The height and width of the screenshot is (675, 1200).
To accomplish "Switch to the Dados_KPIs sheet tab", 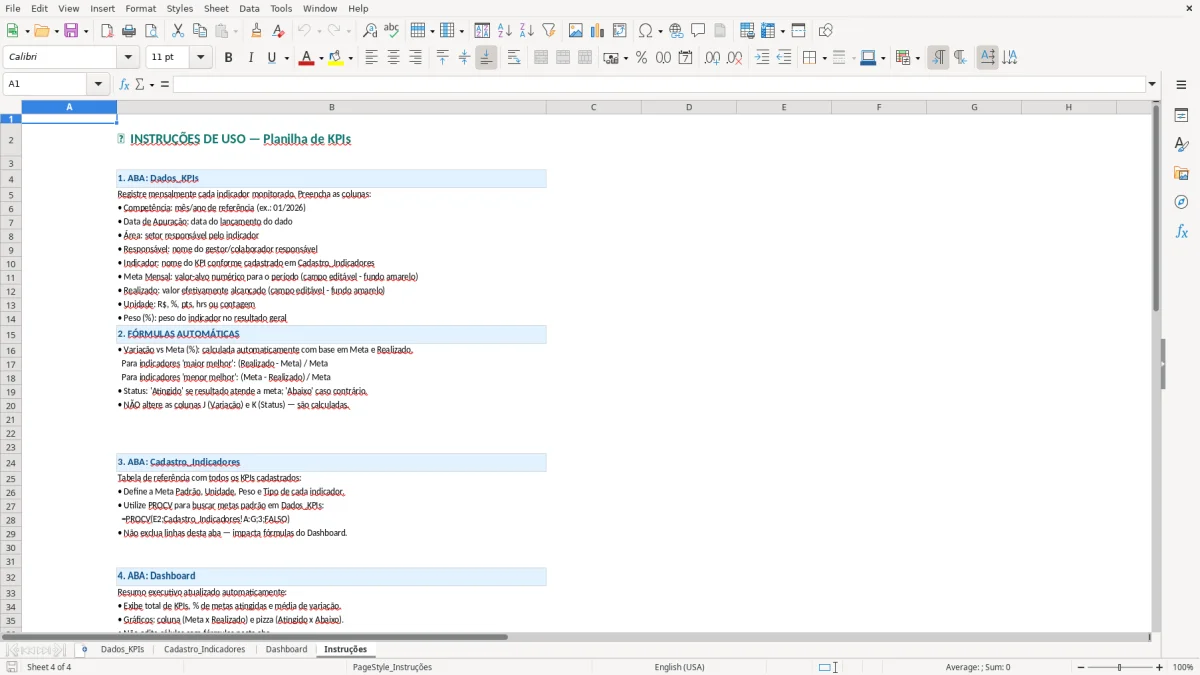I will click(122, 649).
